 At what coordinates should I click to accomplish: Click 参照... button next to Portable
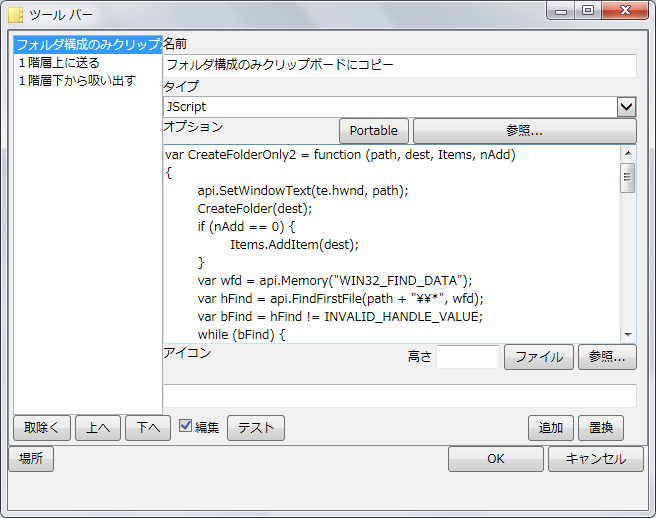[x=525, y=131]
